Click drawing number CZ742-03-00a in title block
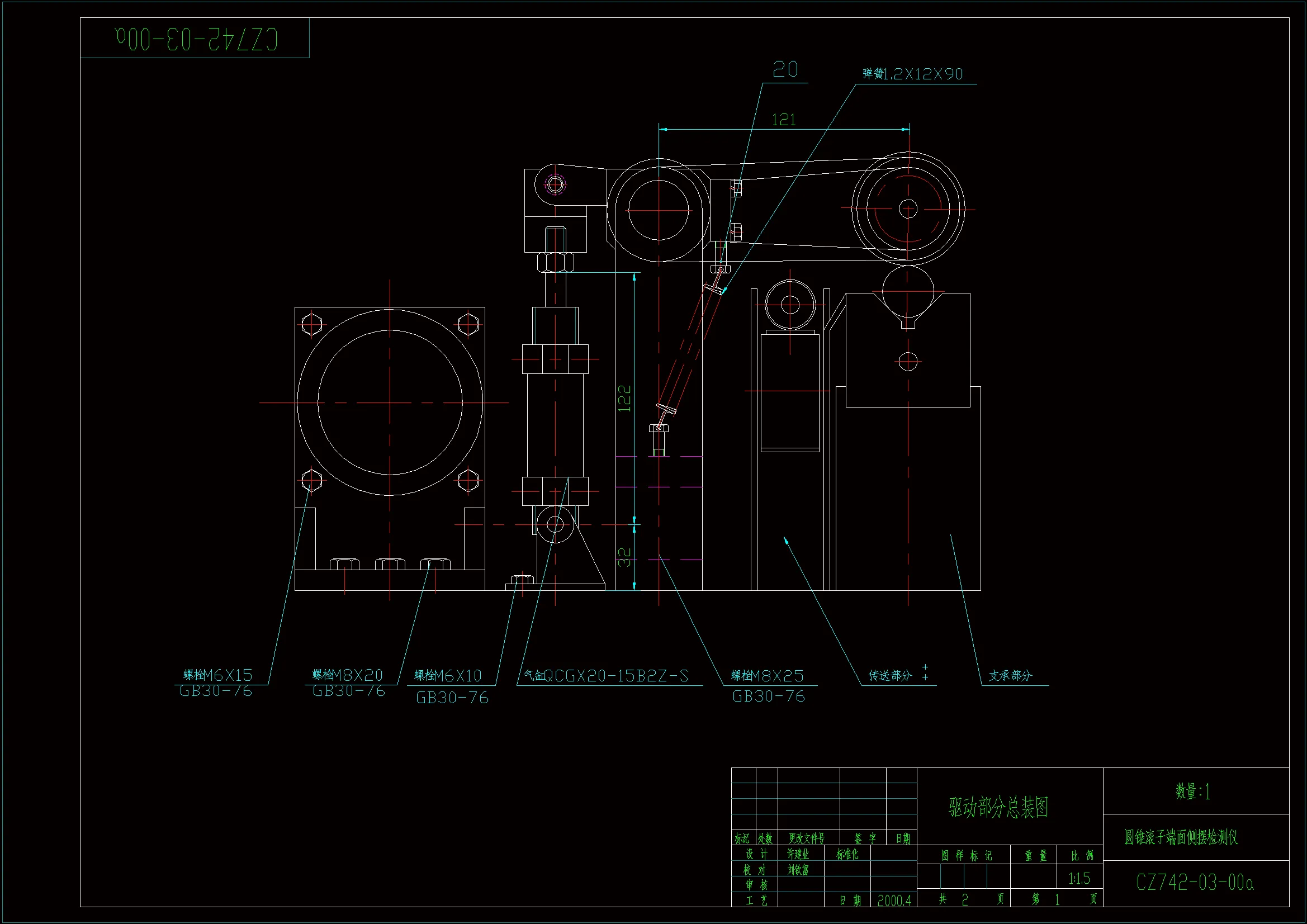 pos(1194,883)
